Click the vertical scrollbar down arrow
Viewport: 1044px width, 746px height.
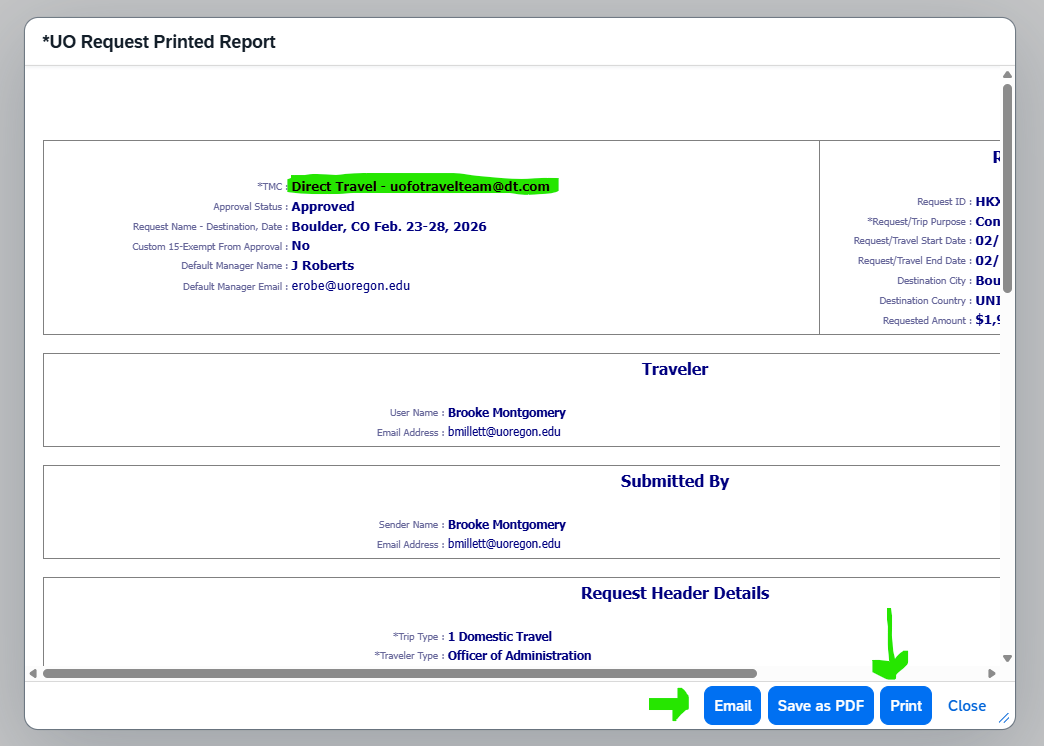[1007, 658]
